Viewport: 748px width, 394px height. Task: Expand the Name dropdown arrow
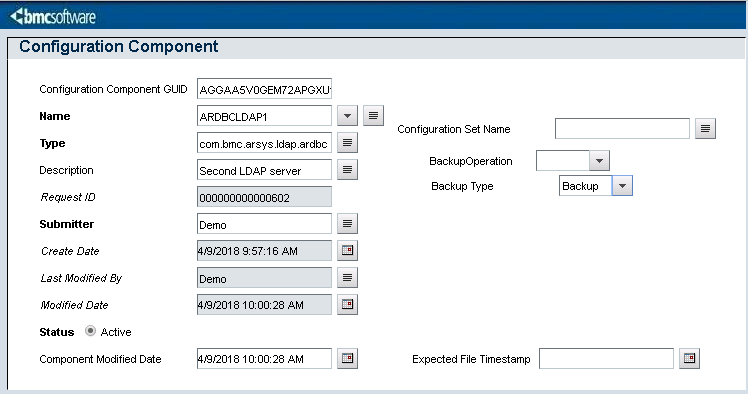(x=347, y=116)
